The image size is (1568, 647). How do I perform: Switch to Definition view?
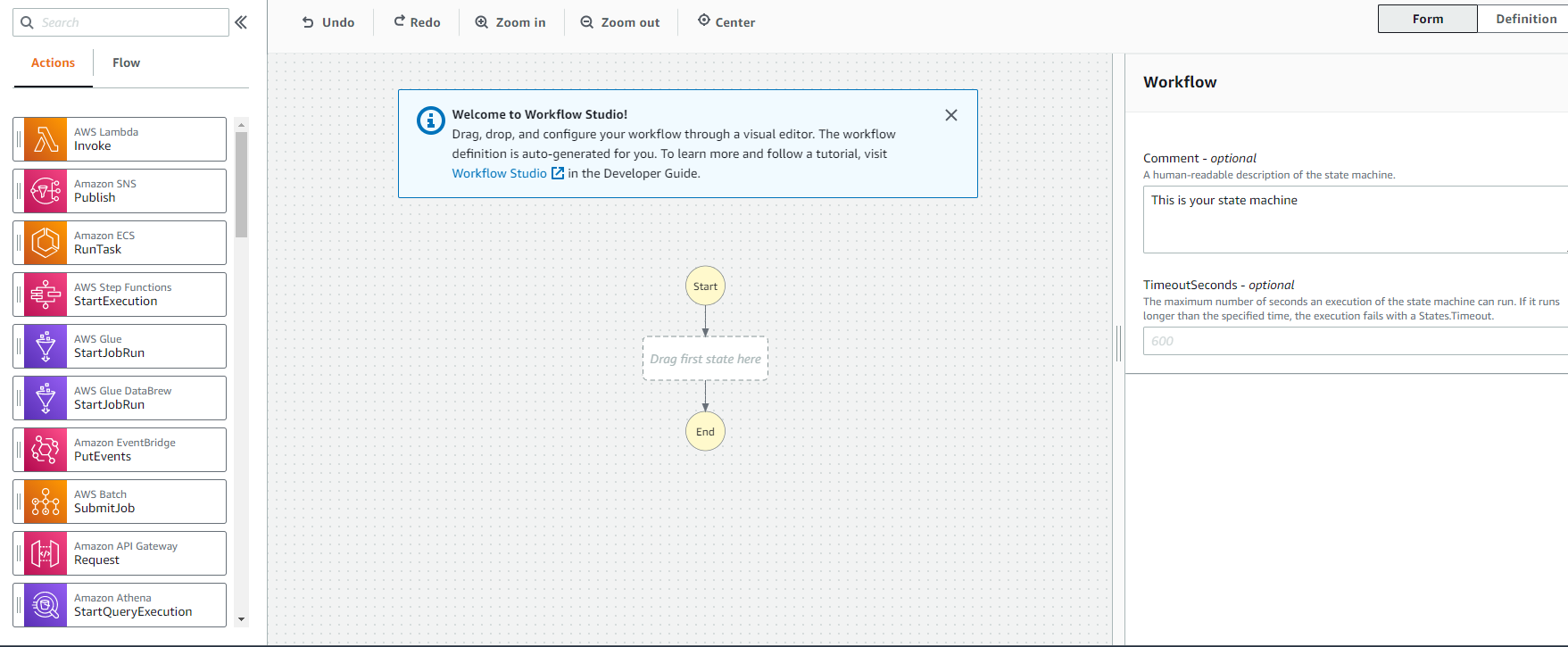(1525, 19)
